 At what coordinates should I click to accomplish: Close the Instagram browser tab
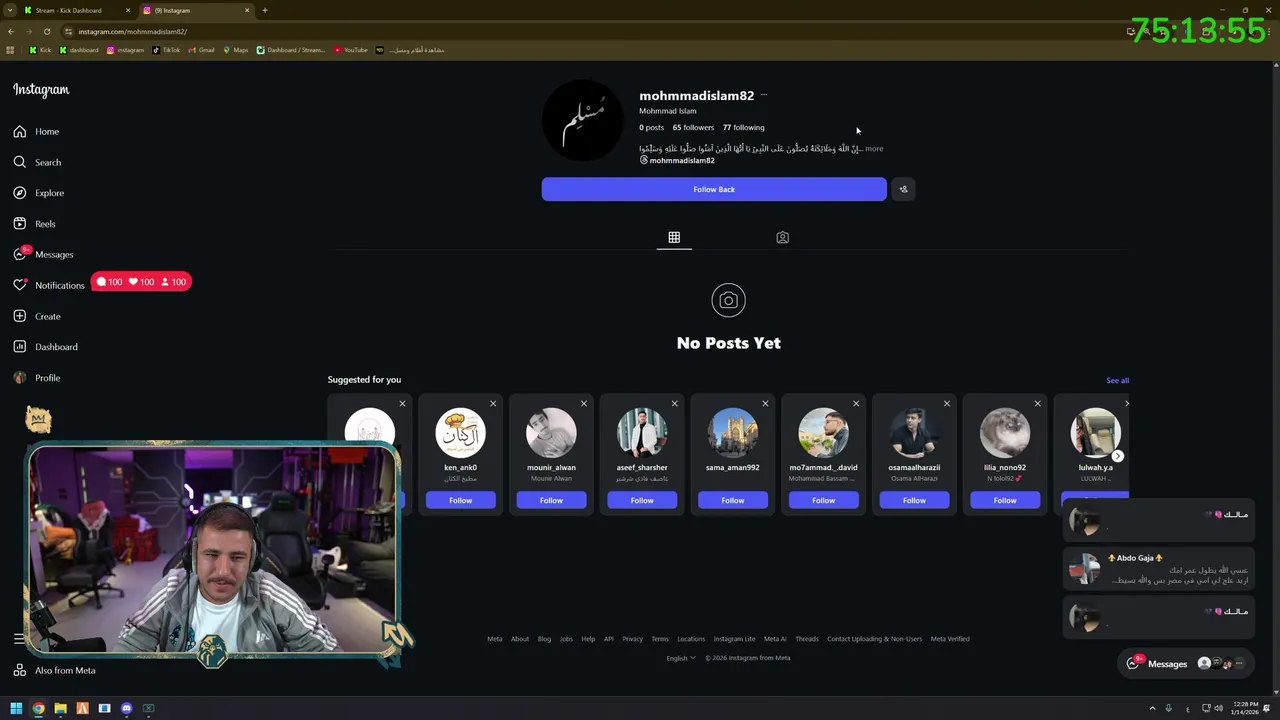tap(247, 10)
